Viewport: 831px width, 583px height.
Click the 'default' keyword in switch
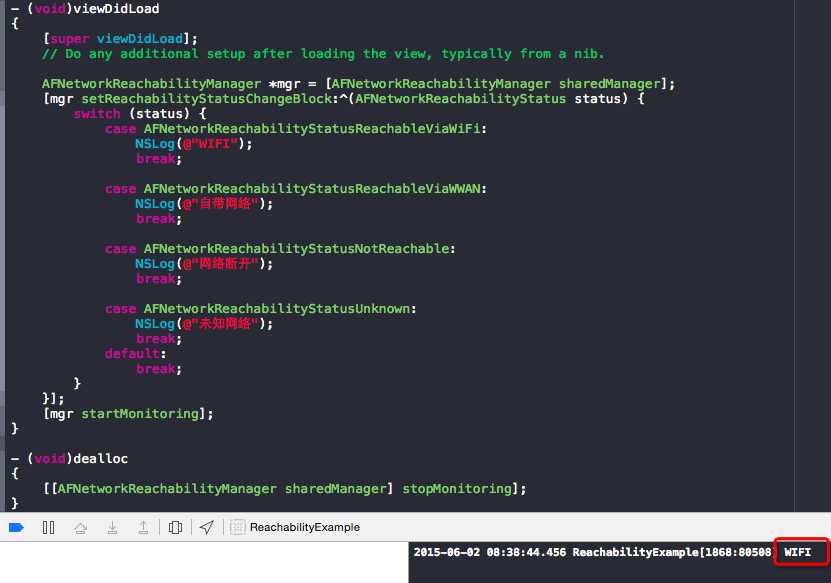coord(132,354)
